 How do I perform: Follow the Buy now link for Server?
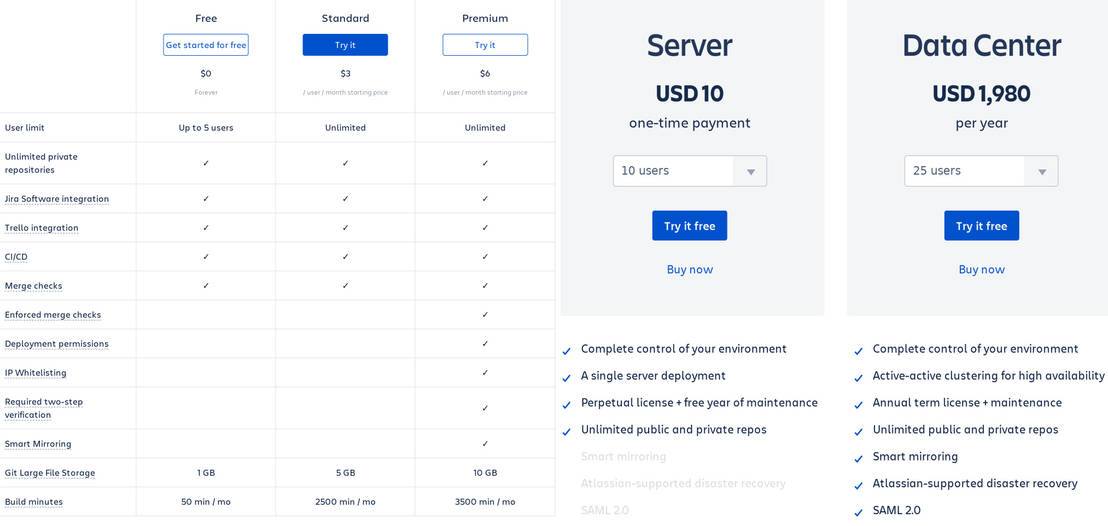coord(690,269)
